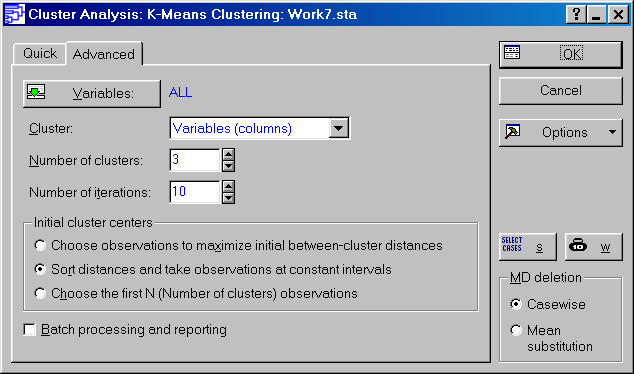Select maximize initial between-cluster distances option

click(x=40, y=245)
